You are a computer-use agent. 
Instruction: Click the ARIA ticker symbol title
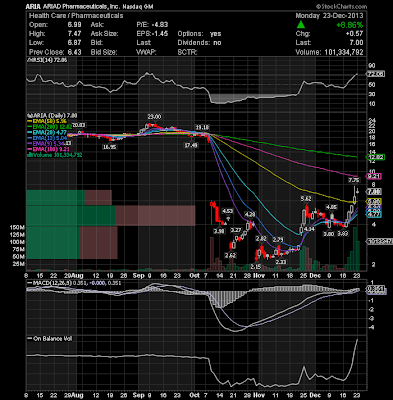[x=33, y=7]
